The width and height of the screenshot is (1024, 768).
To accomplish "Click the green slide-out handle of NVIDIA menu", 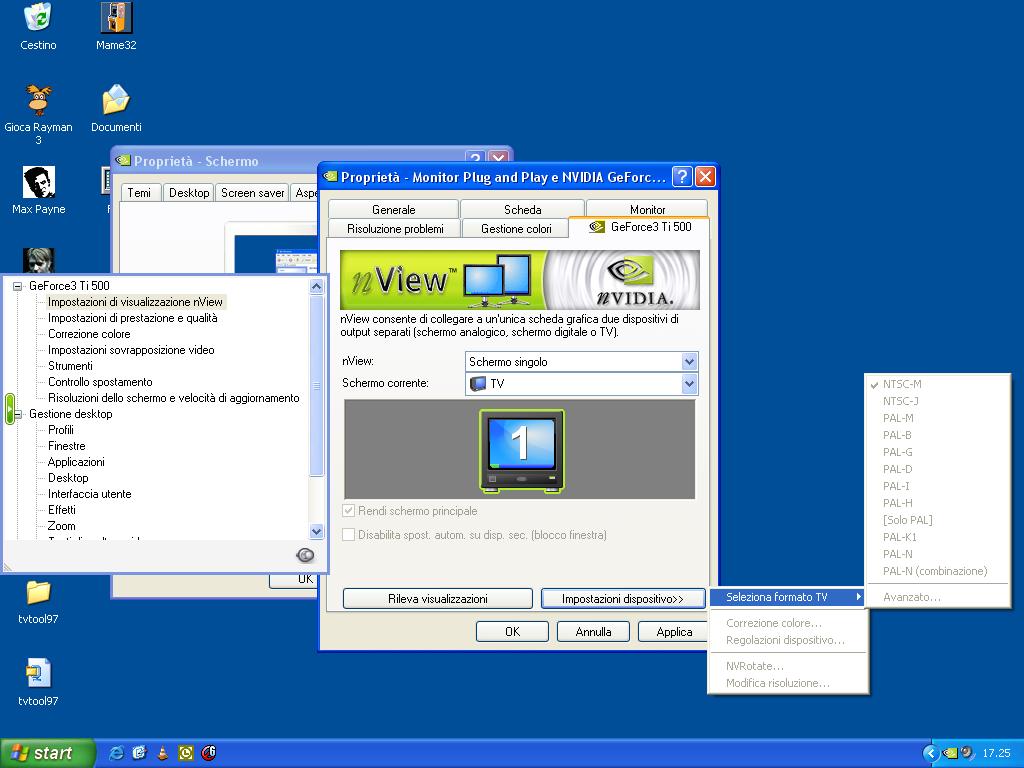I will tap(10, 409).
